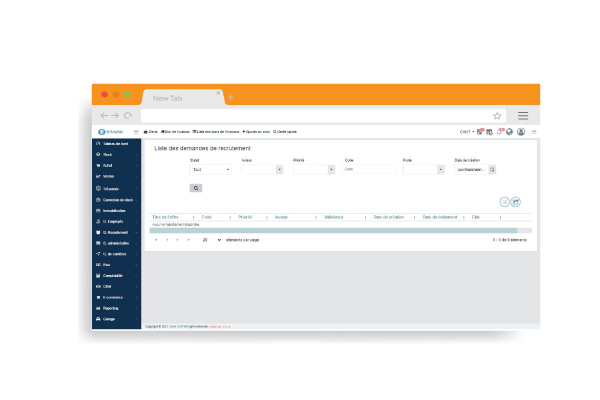The height and width of the screenshot is (400, 600).
Task: Bookmark page with the star icon
Action: click(497, 115)
